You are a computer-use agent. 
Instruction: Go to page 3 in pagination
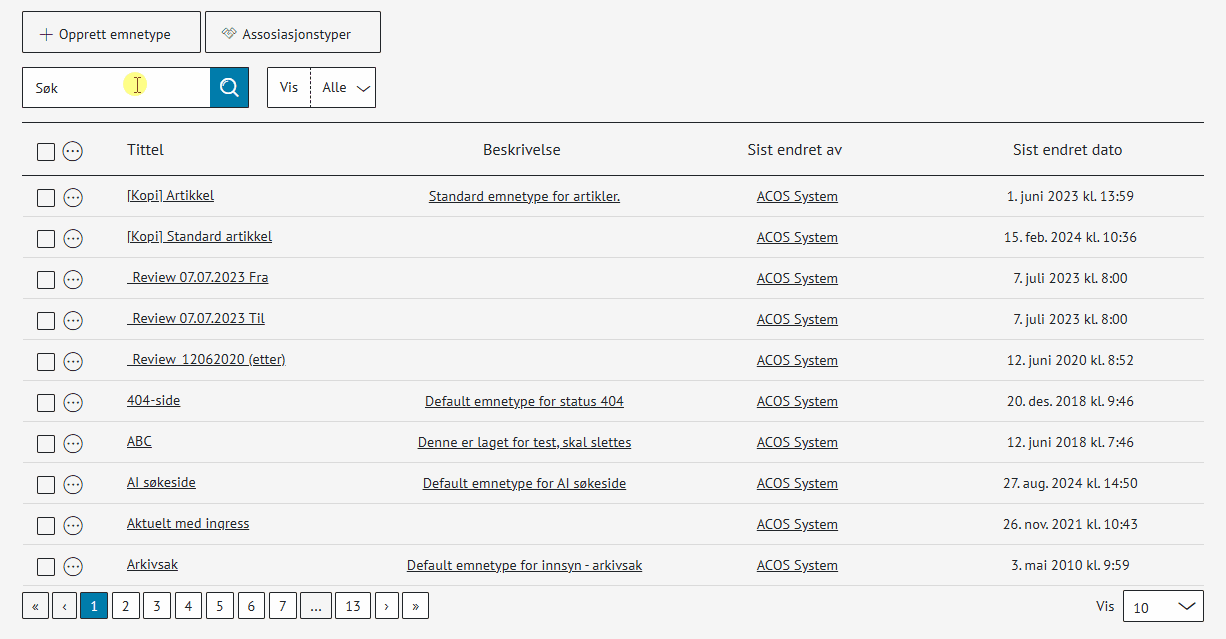pyautogui.click(x=157, y=606)
